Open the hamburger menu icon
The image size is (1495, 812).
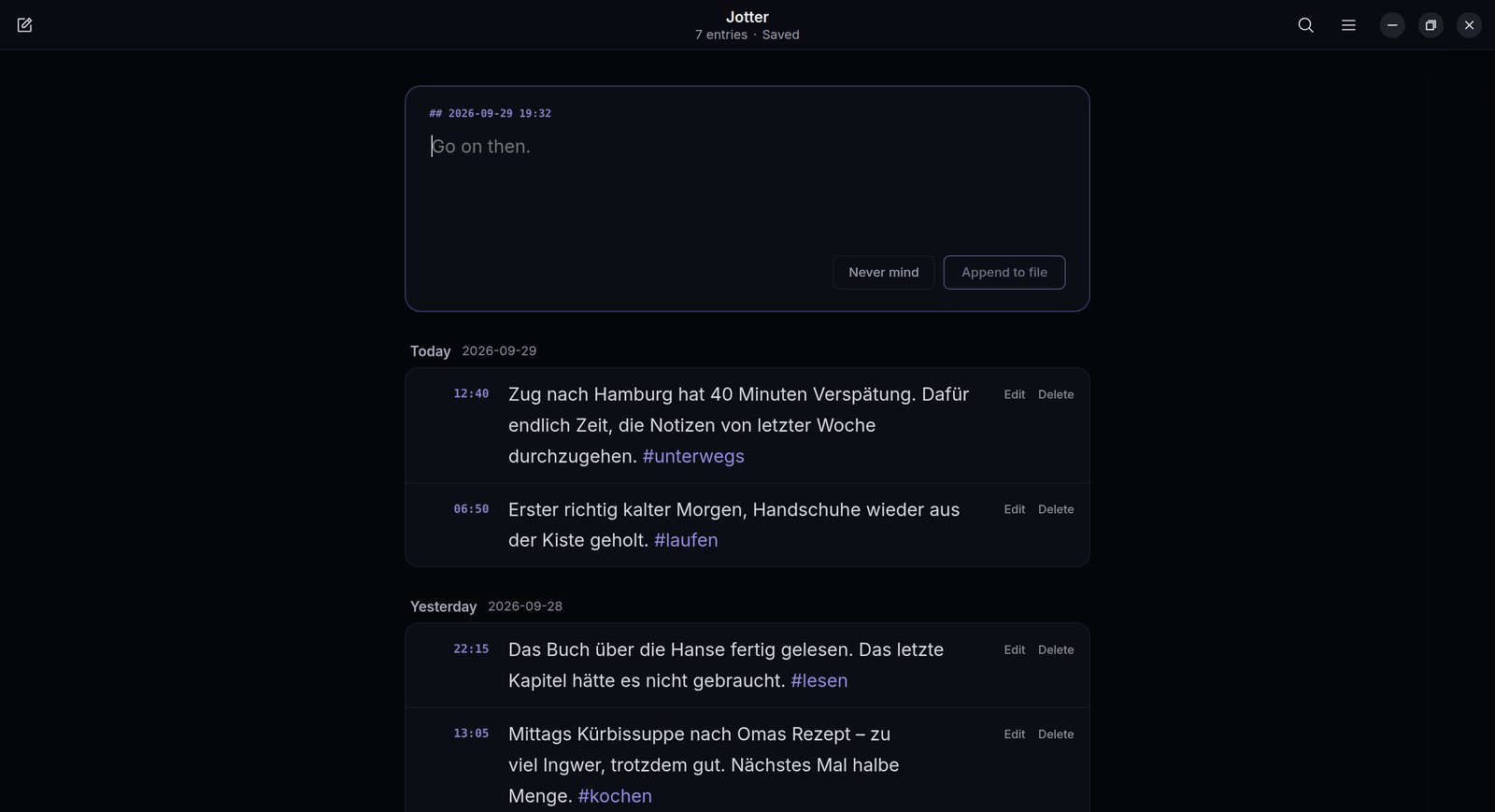1348,25
